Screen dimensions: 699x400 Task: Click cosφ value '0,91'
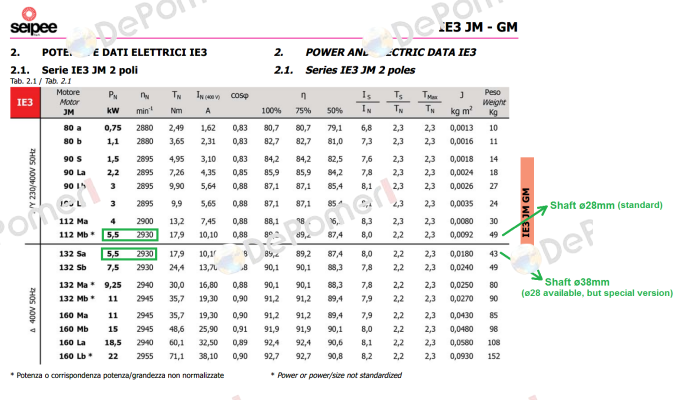pyautogui.click(x=240, y=329)
